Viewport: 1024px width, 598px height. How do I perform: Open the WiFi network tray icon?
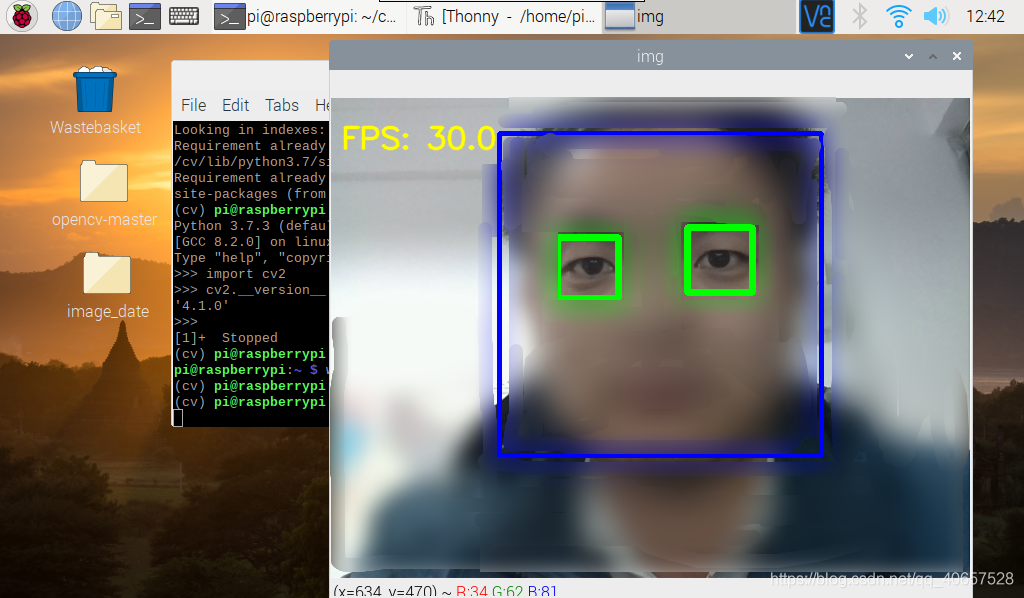tap(897, 16)
